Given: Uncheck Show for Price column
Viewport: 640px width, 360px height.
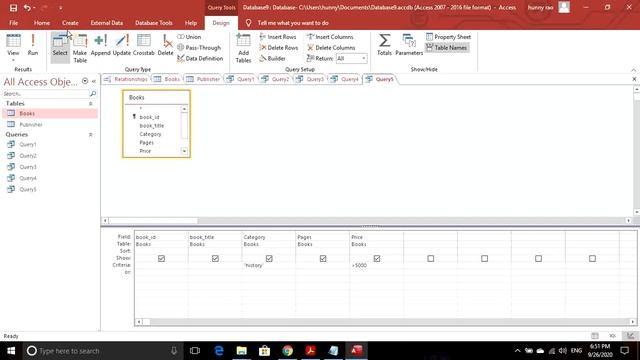Looking at the screenshot, I should tap(377, 258).
